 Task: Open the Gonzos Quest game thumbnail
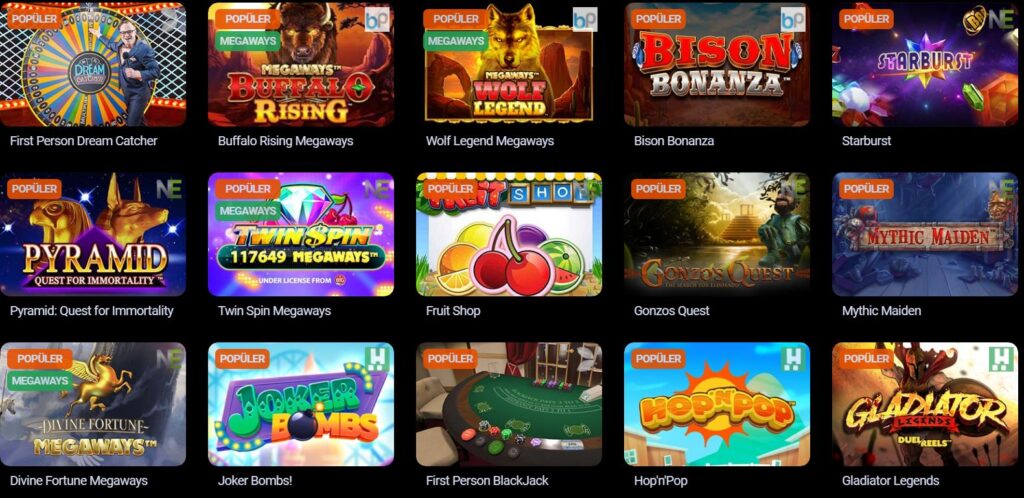(716, 234)
